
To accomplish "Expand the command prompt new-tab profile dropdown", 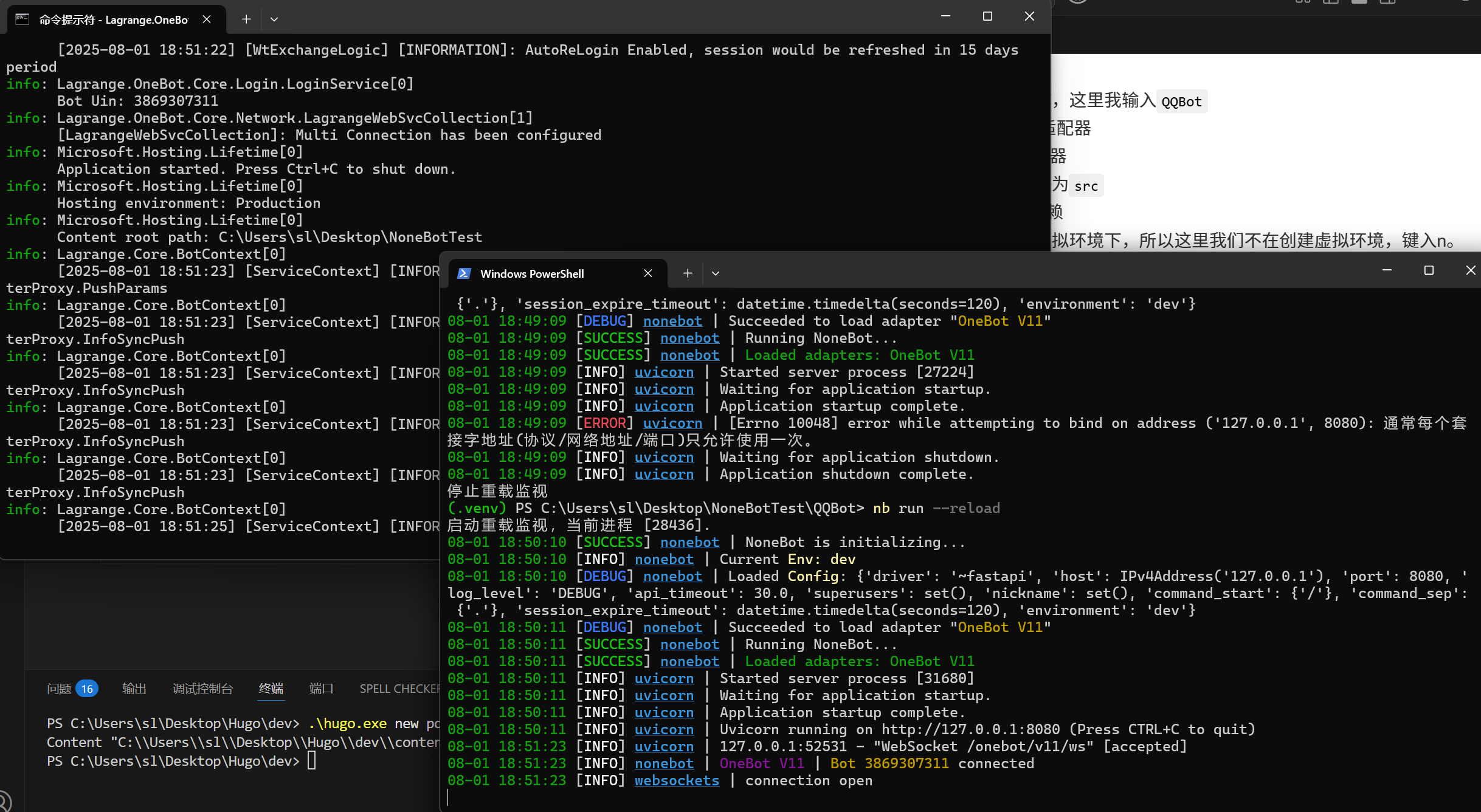I will (274, 19).
